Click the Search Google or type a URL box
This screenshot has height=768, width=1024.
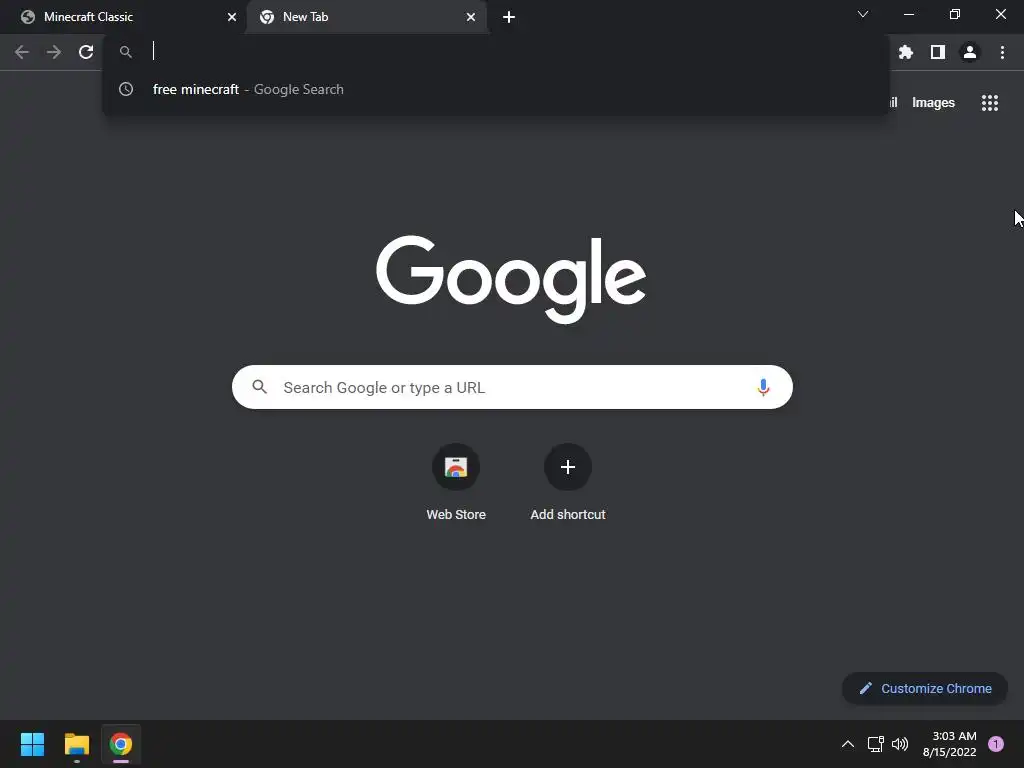(x=512, y=387)
